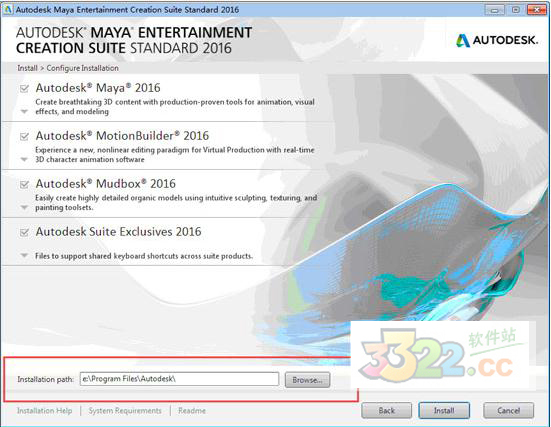The height and width of the screenshot is (427, 551).
Task: Toggle Autodesk Mudbox 2016 checkbox
Action: click(x=24, y=184)
